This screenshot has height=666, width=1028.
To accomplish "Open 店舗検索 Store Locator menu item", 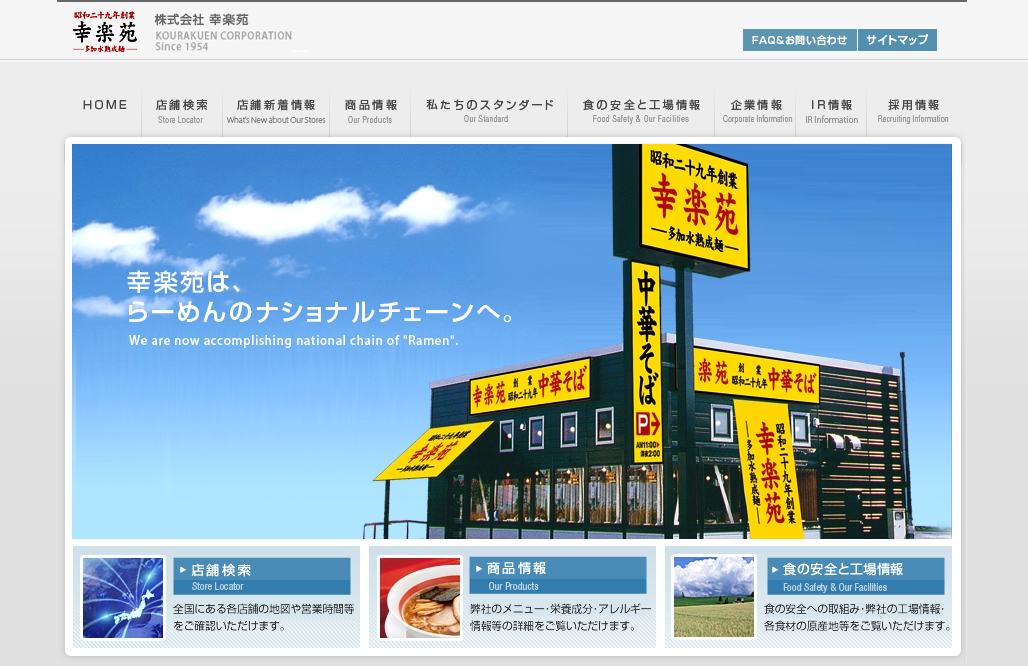I will (x=182, y=111).
